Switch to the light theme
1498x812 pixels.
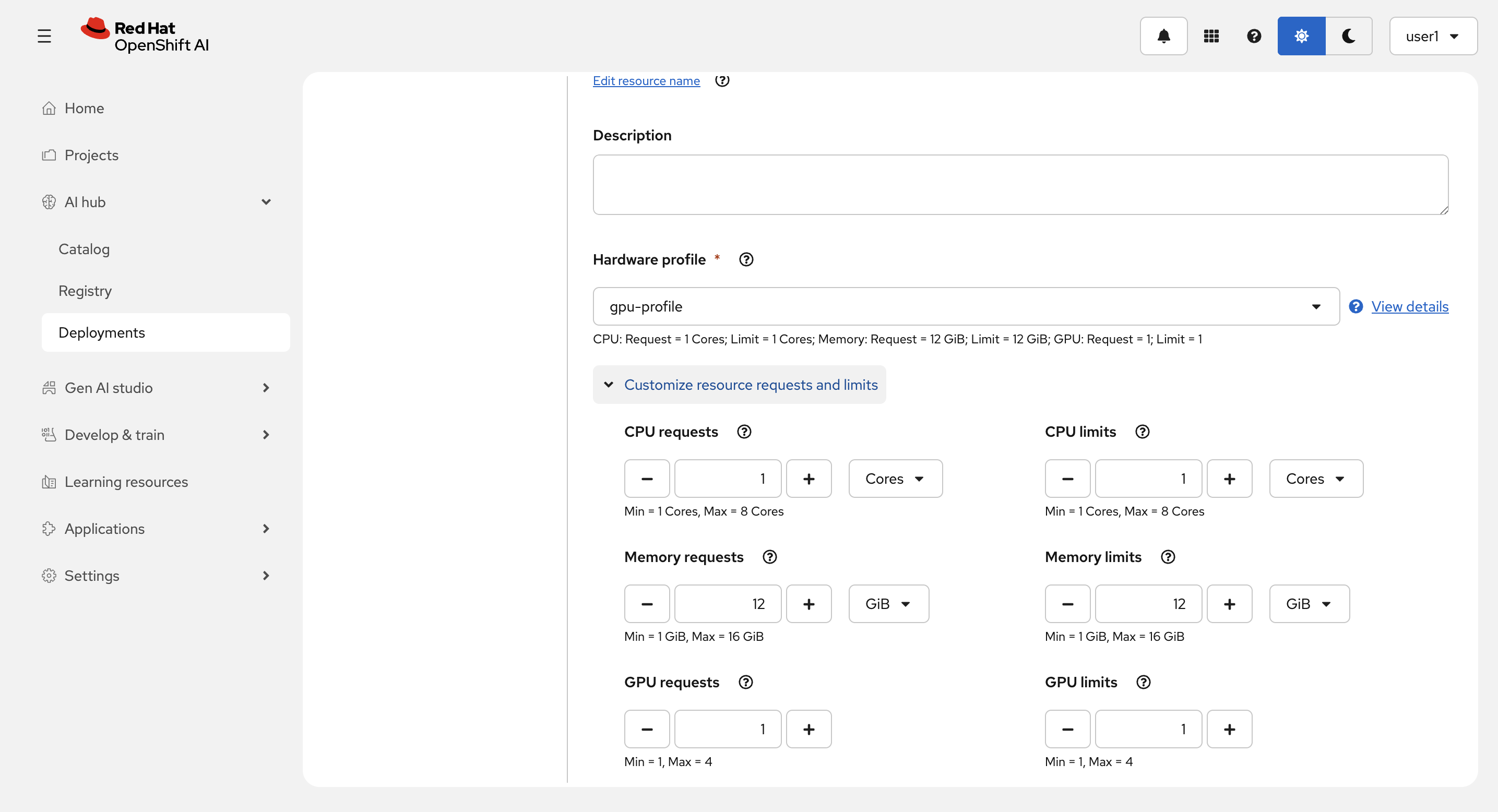coord(1301,36)
